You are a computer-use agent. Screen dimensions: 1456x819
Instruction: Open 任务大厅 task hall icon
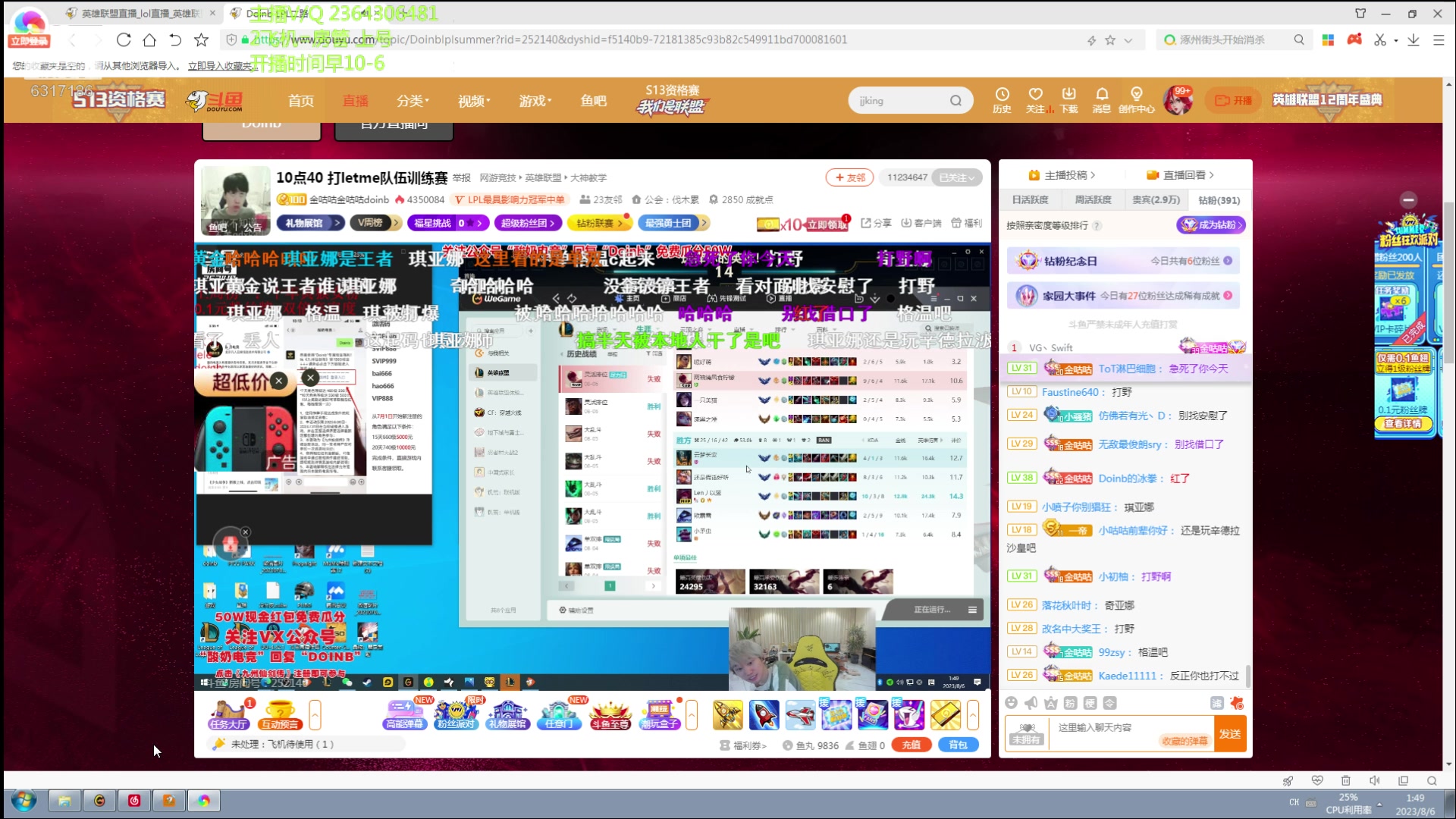228,714
